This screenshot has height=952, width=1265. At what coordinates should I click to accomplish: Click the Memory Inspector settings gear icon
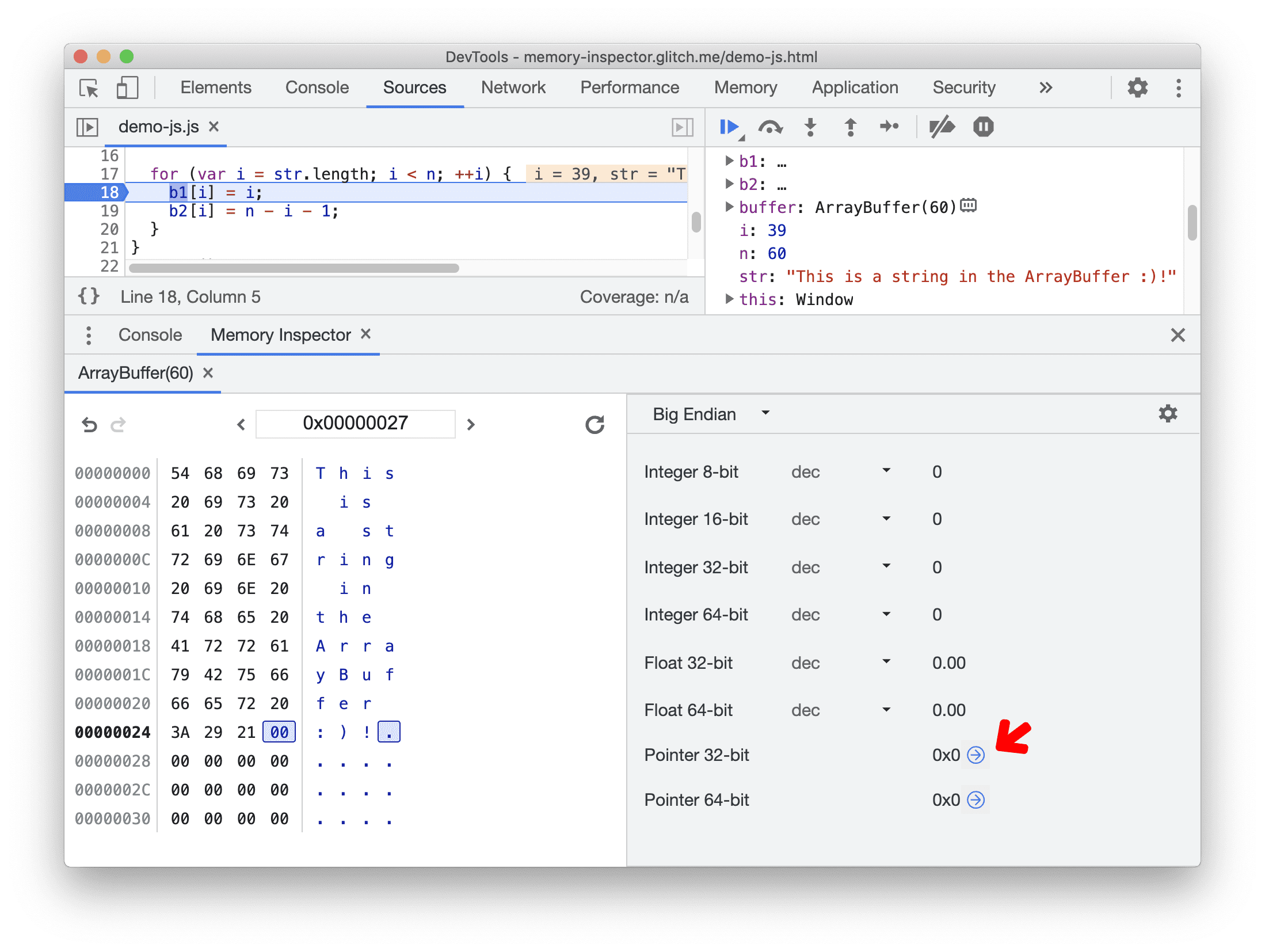[x=1168, y=413]
